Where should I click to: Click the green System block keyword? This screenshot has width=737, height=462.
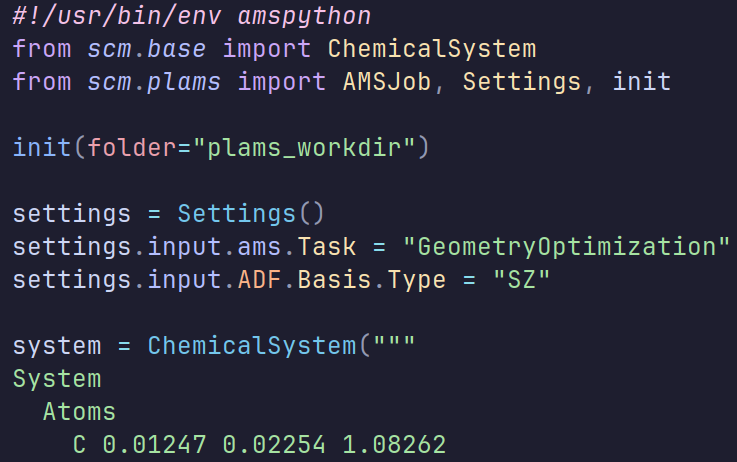coord(57,378)
